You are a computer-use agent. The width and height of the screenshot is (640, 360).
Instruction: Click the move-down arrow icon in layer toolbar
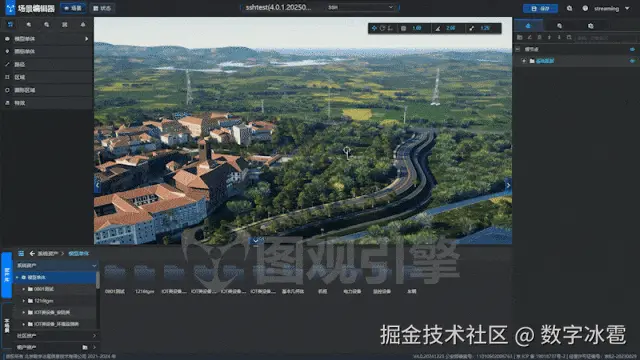(x=559, y=38)
